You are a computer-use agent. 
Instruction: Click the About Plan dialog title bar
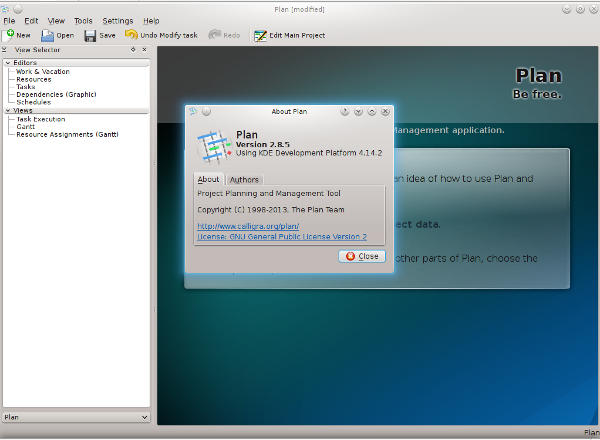click(x=289, y=111)
